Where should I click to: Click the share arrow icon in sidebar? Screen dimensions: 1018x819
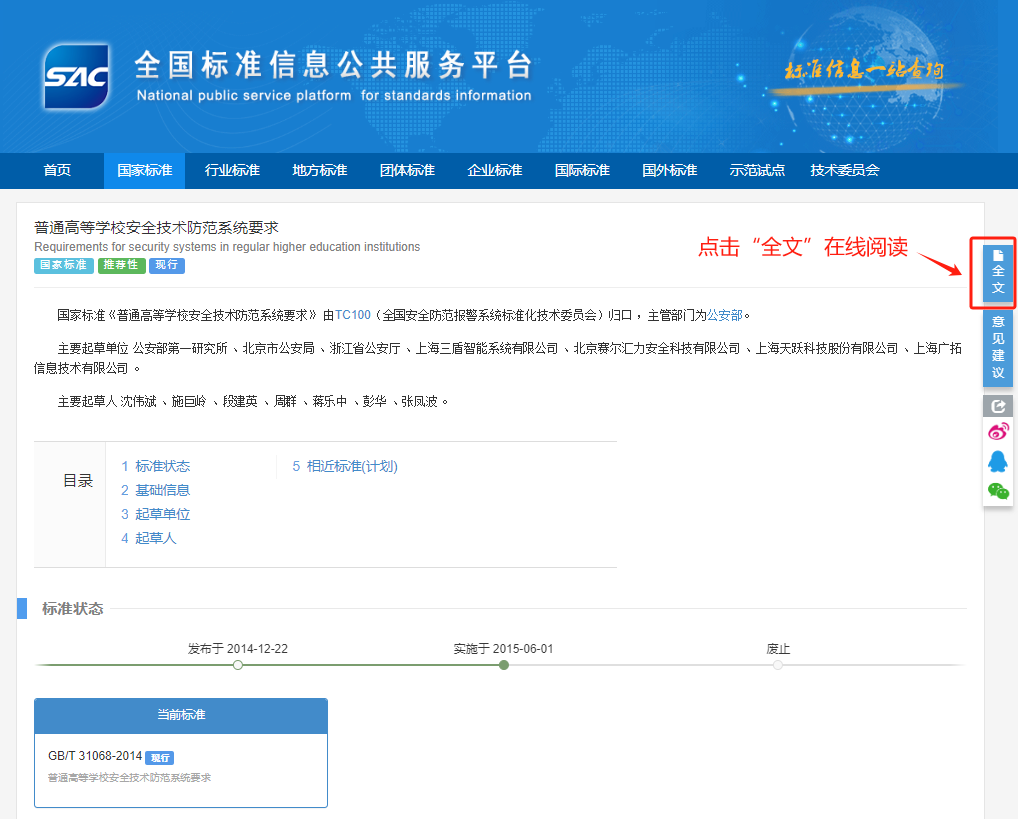coord(997,406)
